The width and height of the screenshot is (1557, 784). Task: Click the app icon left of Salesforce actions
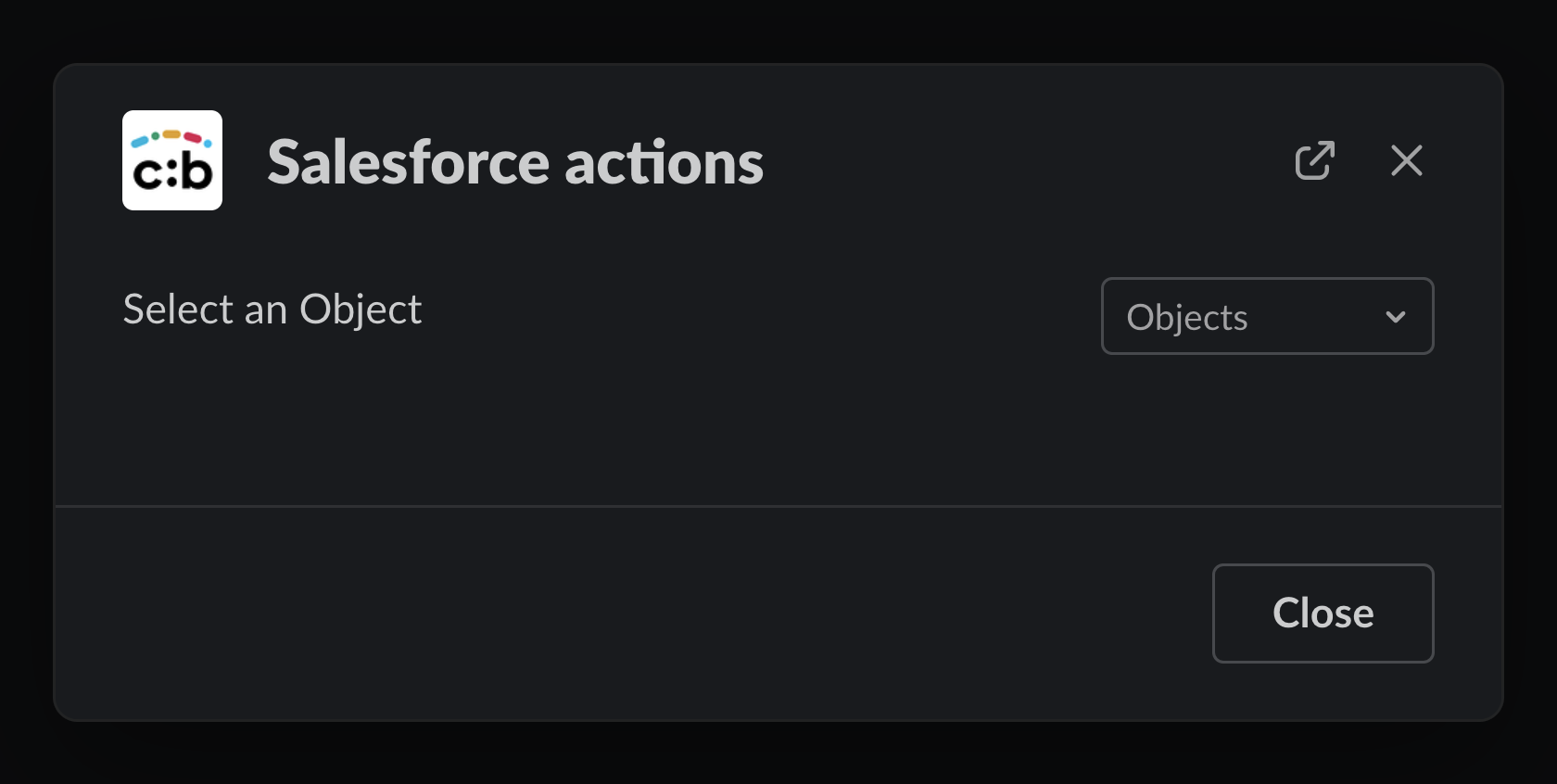pyautogui.click(x=172, y=160)
